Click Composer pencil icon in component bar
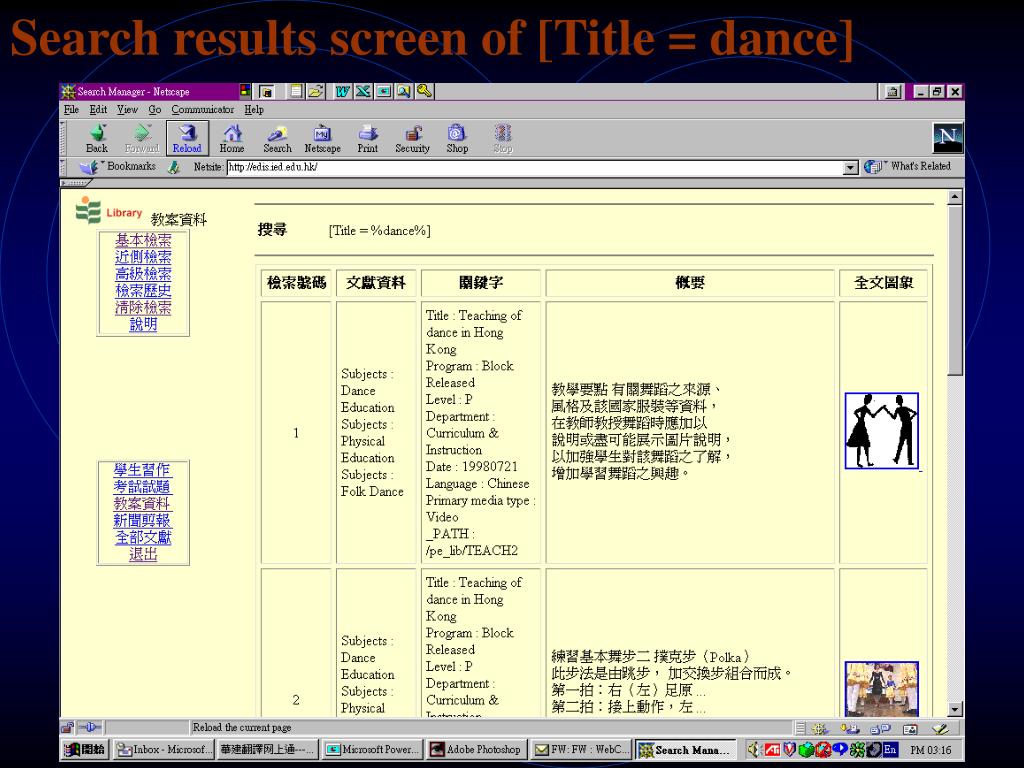Image resolution: width=1024 pixels, height=768 pixels. point(940,729)
